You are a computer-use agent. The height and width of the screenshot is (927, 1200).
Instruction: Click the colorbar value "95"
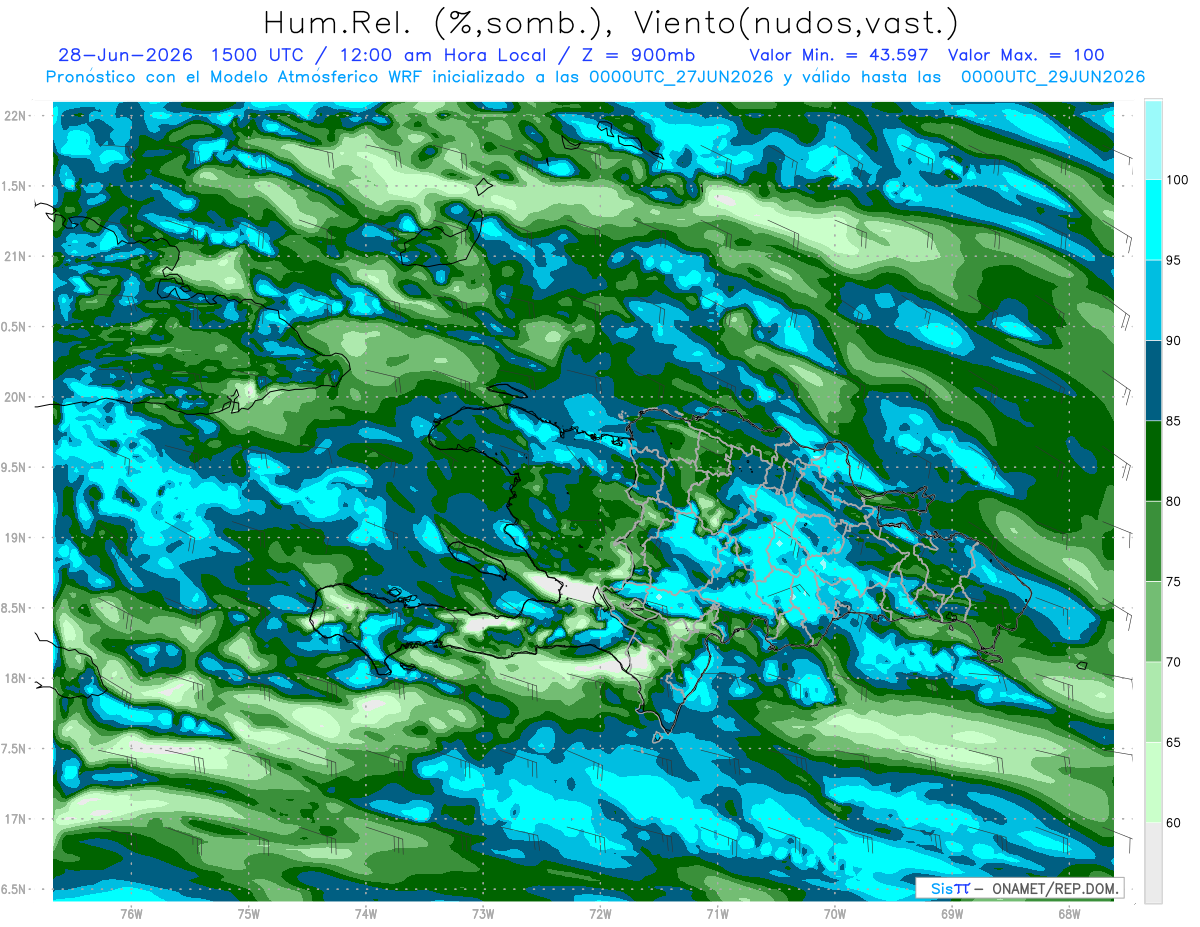(1173, 260)
